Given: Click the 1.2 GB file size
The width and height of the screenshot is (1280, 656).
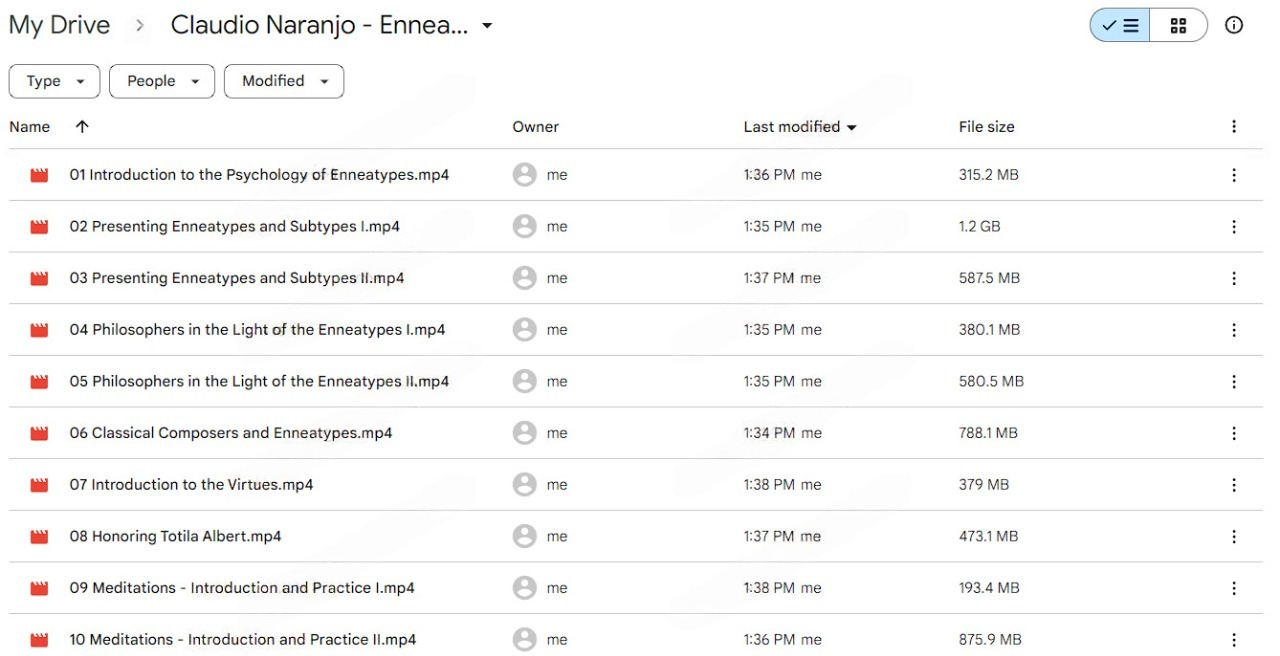Looking at the screenshot, I should click(x=980, y=227).
